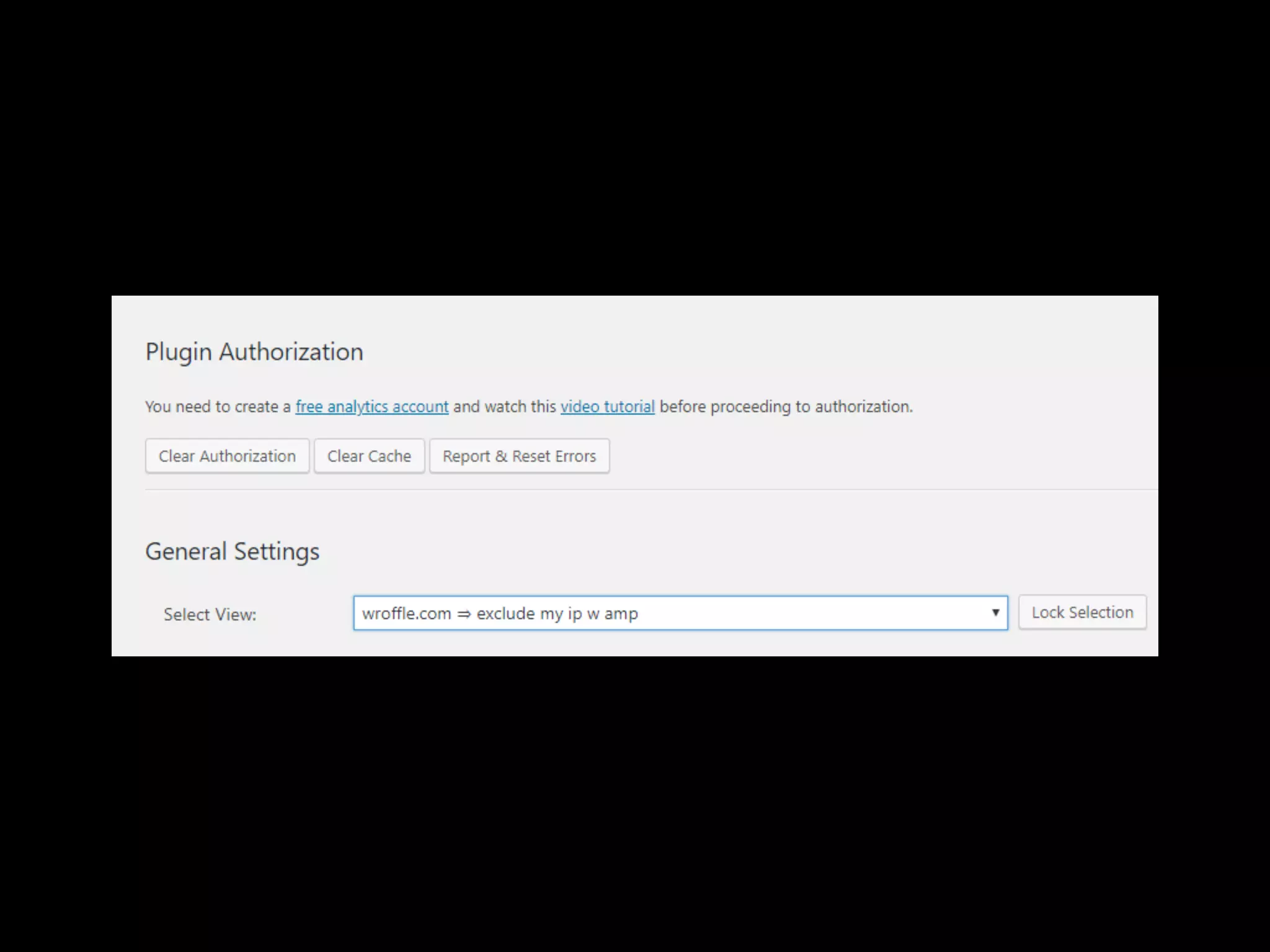Screen dimensions: 1270x952
Task: Click 'before proceeding to authorization' text
Action: (786, 407)
